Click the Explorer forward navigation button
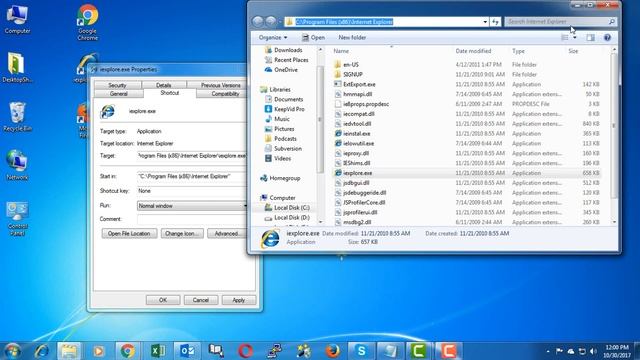The width and height of the screenshot is (640, 360). pos(271,21)
